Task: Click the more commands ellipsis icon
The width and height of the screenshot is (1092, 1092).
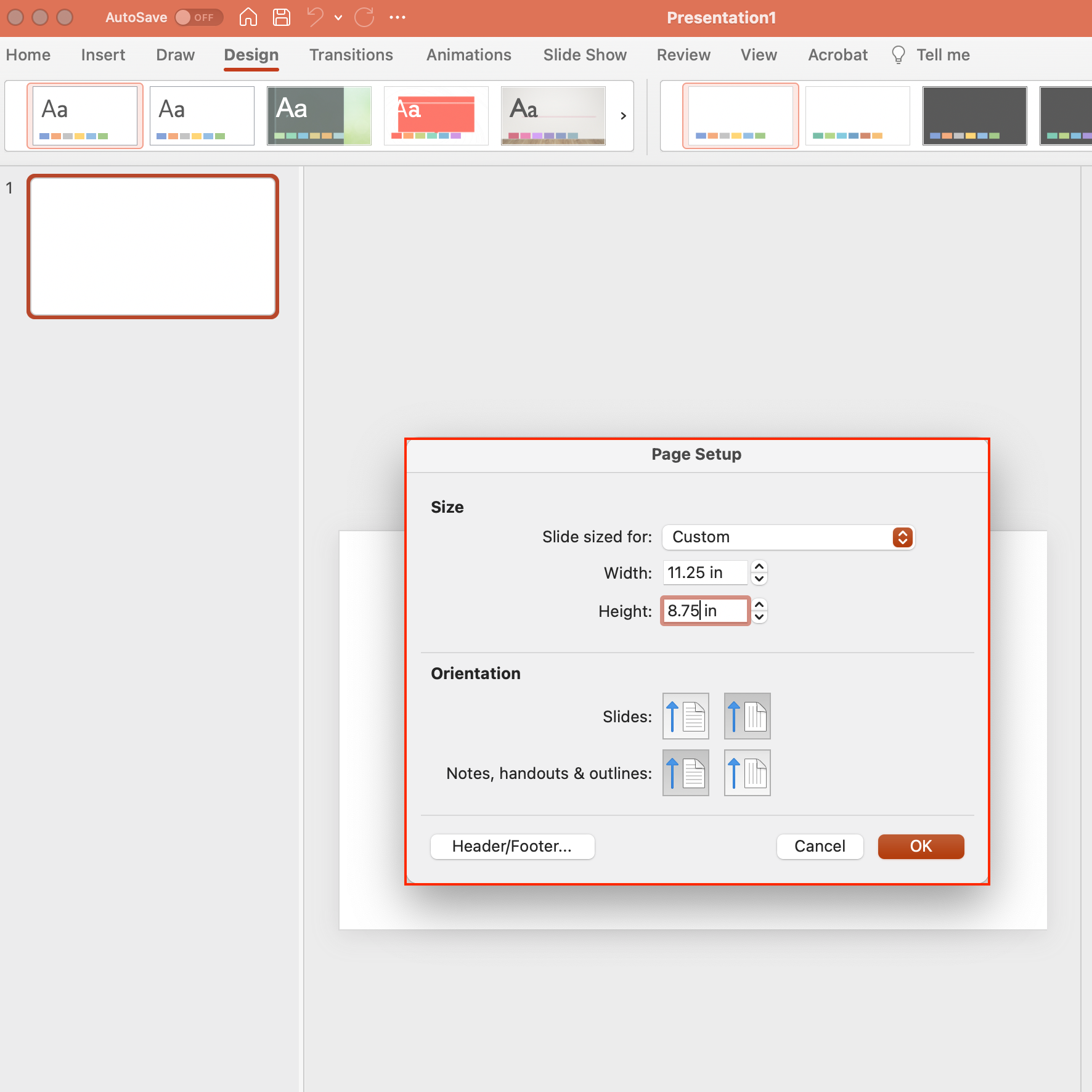Action: (x=397, y=17)
